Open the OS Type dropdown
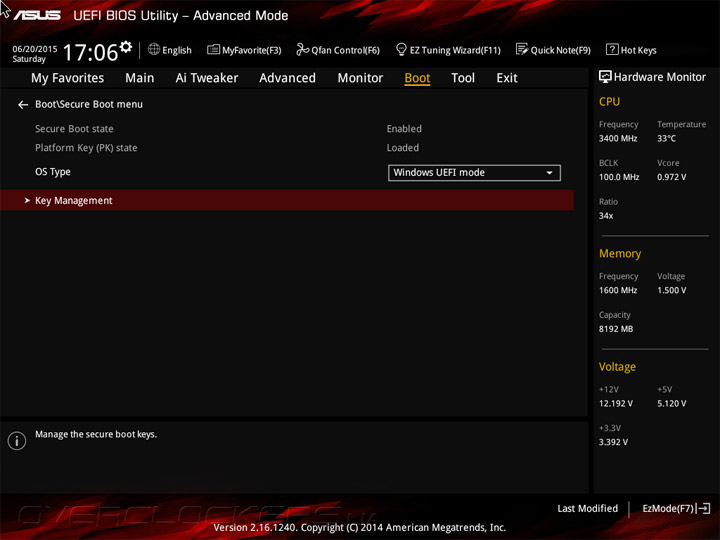This screenshot has height=540, width=720. click(x=474, y=173)
